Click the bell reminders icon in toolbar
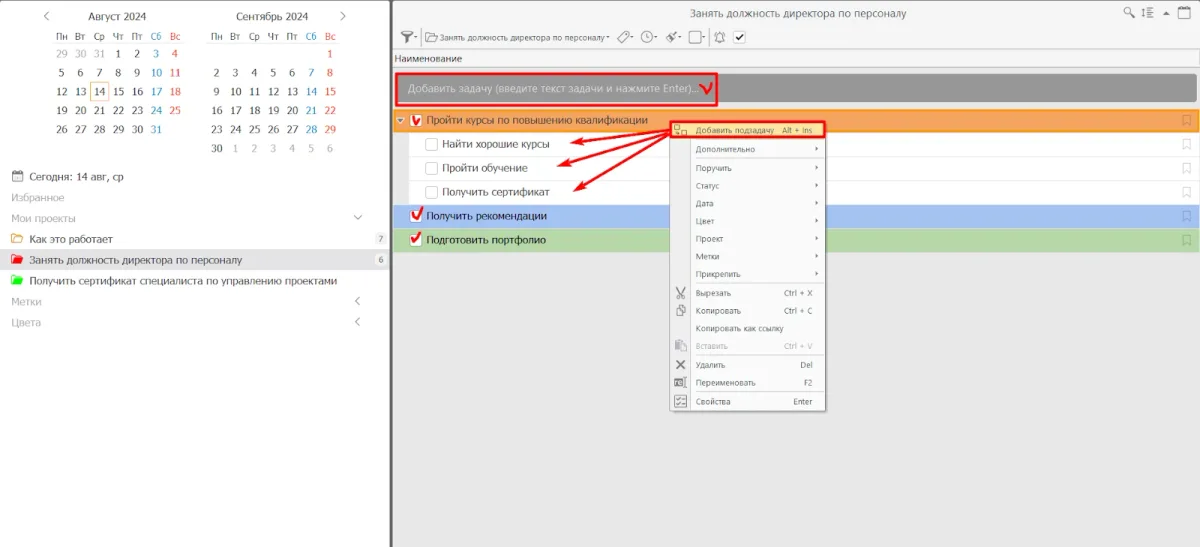The width and height of the screenshot is (1200, 547). pos(719,37)
